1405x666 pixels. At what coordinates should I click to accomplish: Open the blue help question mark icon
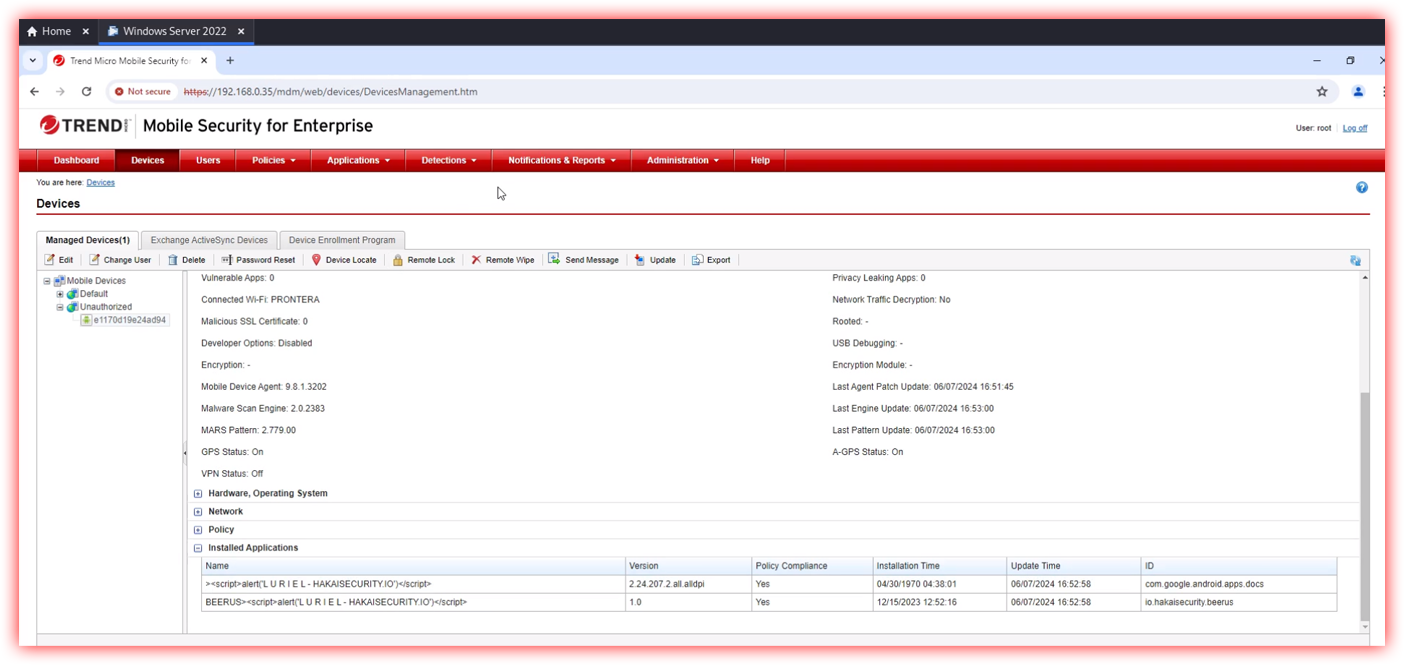pos(1361,187)
